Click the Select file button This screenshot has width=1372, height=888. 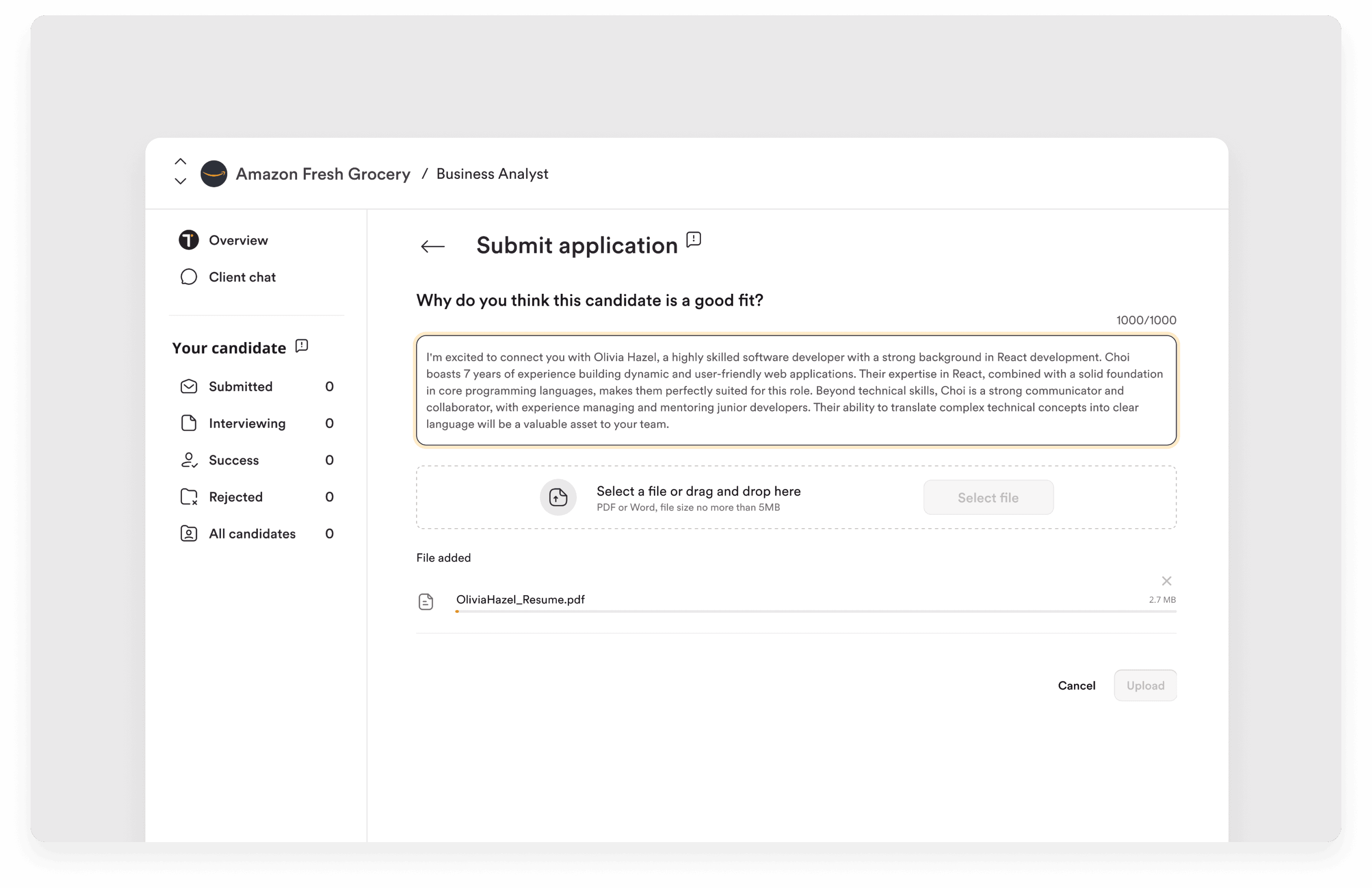click(x=988, y=498)
